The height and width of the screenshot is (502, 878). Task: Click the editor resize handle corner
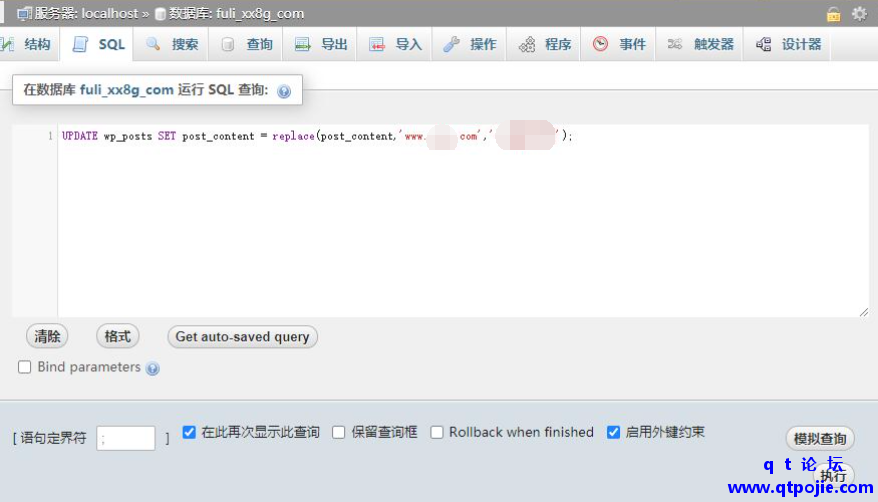[x=863, y=312]
